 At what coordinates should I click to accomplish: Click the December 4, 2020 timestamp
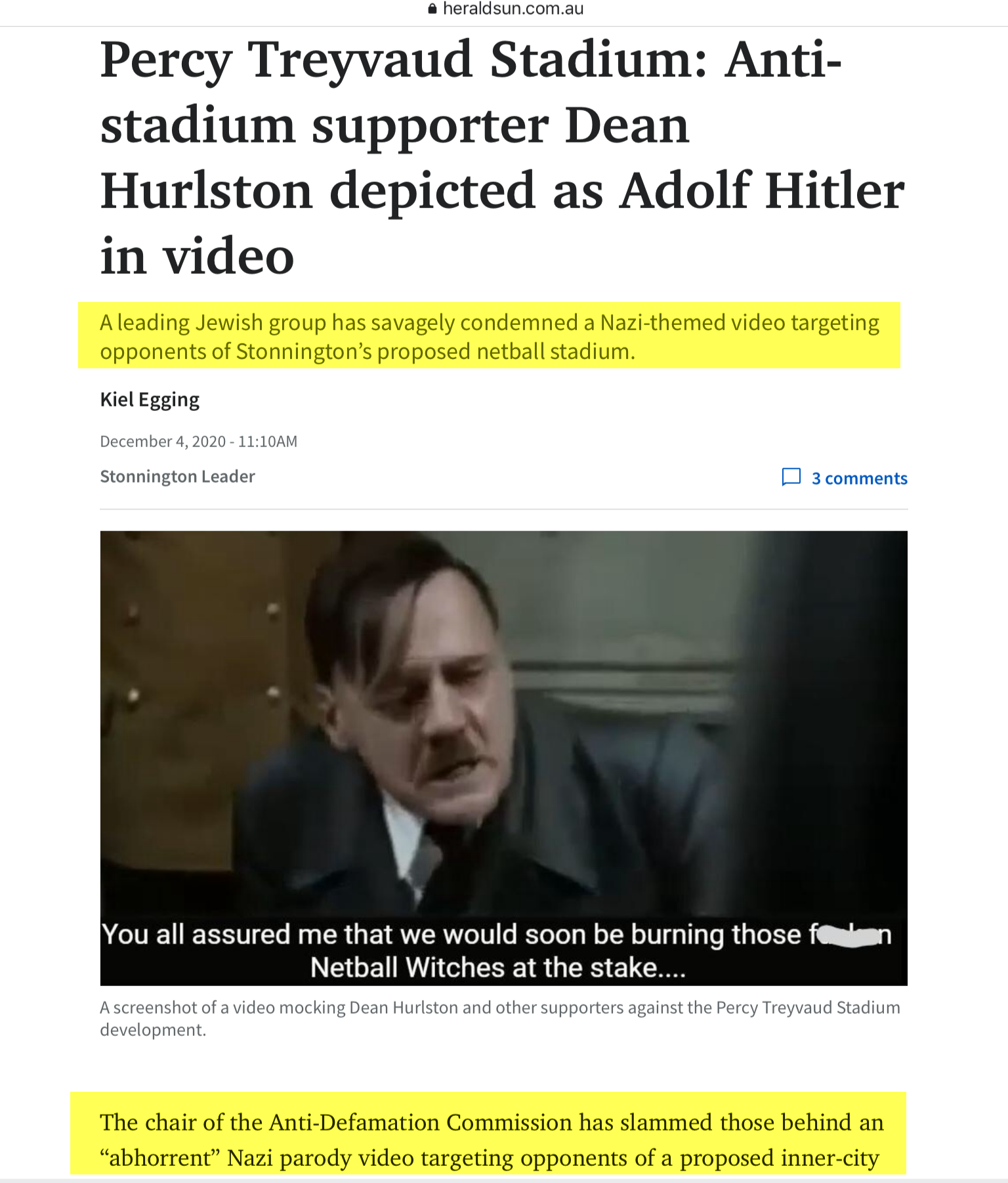pos(198,441)
